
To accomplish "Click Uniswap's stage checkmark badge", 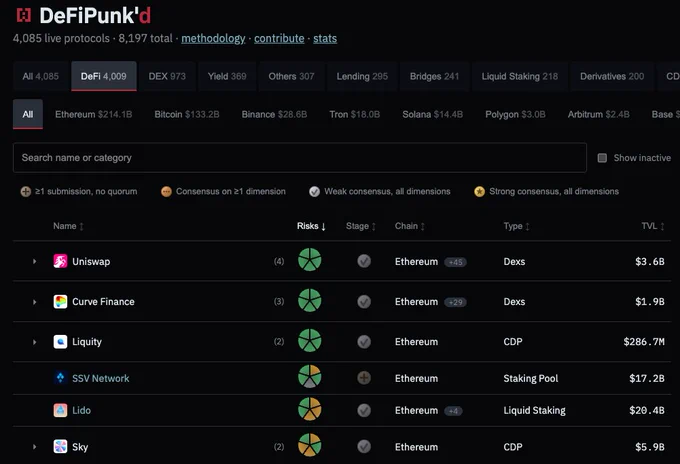I will click(364, 261).
